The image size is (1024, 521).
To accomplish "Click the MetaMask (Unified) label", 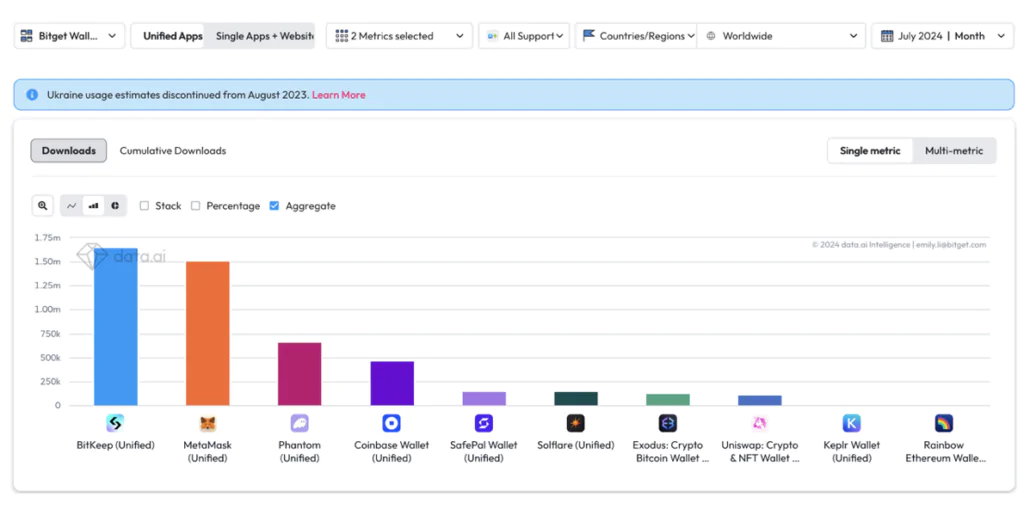I will click(x=208, y=451).
